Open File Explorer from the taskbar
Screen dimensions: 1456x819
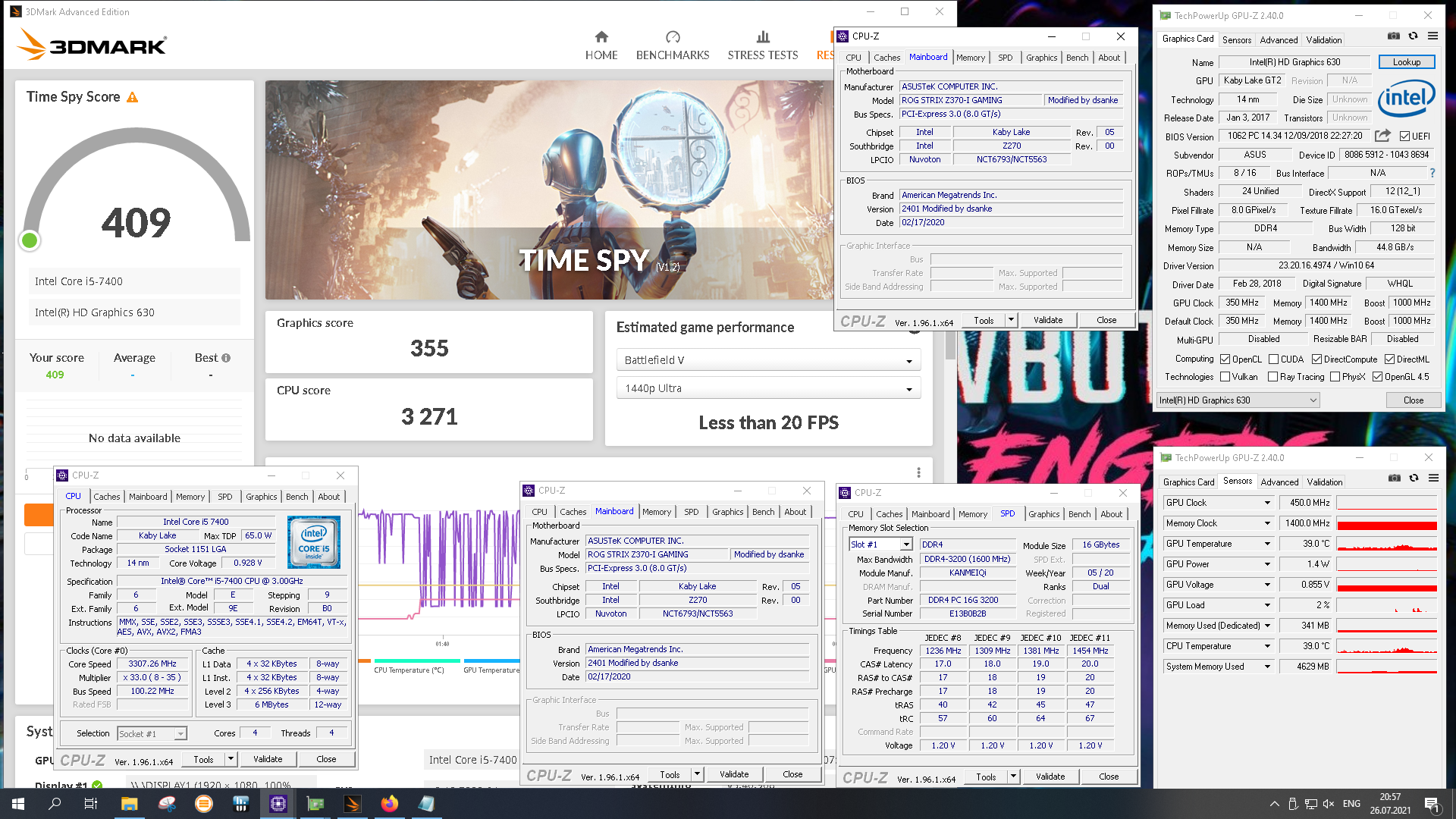[x=129, y=804]
